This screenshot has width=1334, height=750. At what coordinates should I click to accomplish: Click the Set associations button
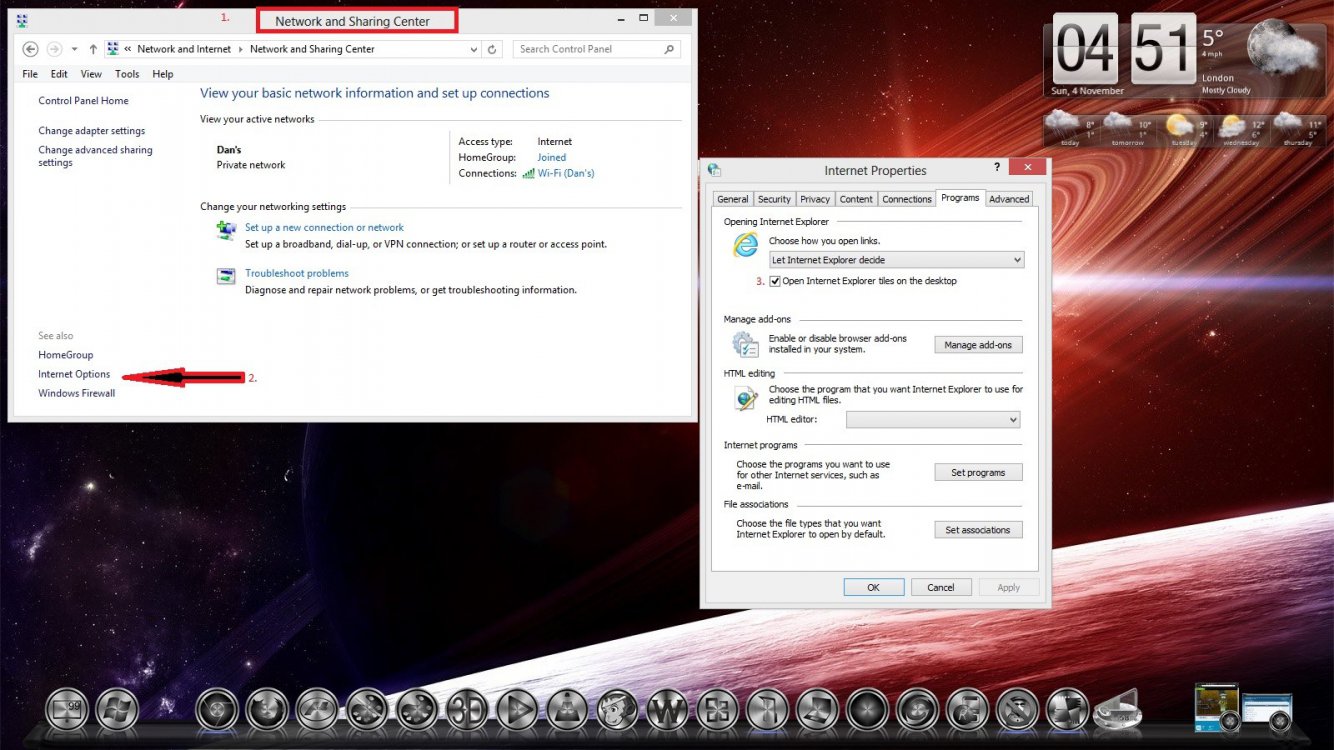[x=978, y=530]
